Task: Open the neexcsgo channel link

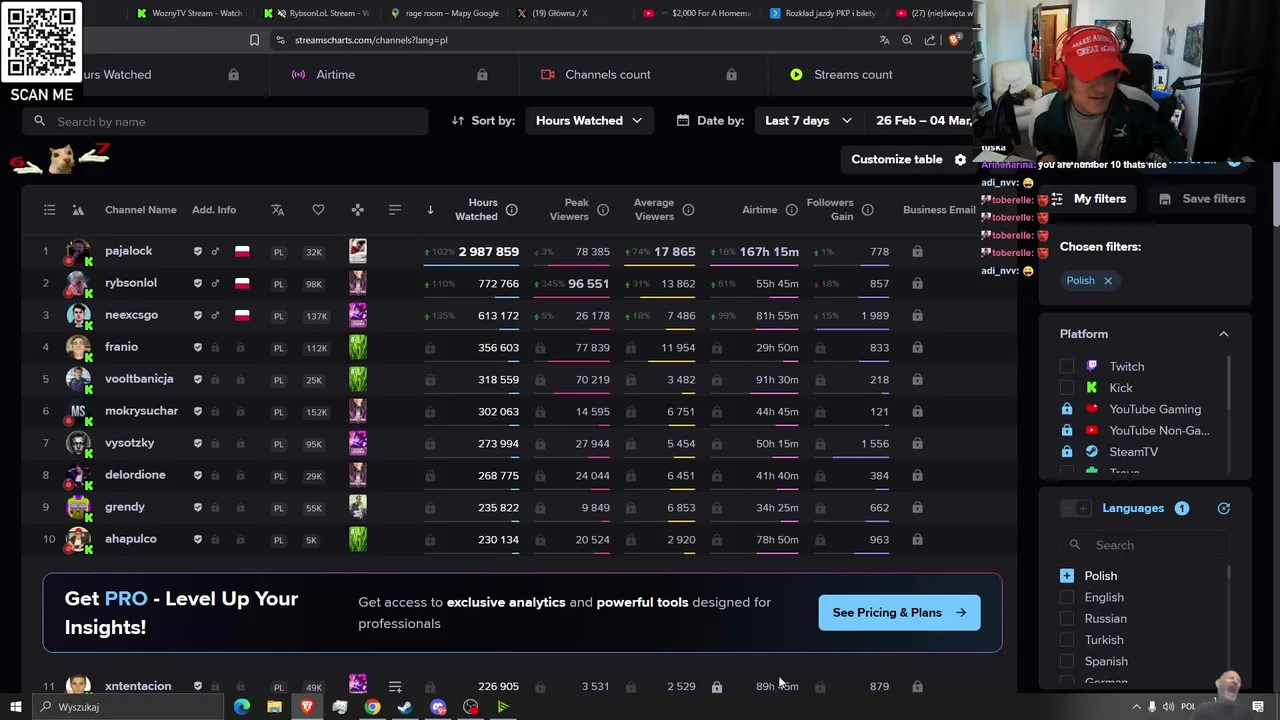Action: 131,315
